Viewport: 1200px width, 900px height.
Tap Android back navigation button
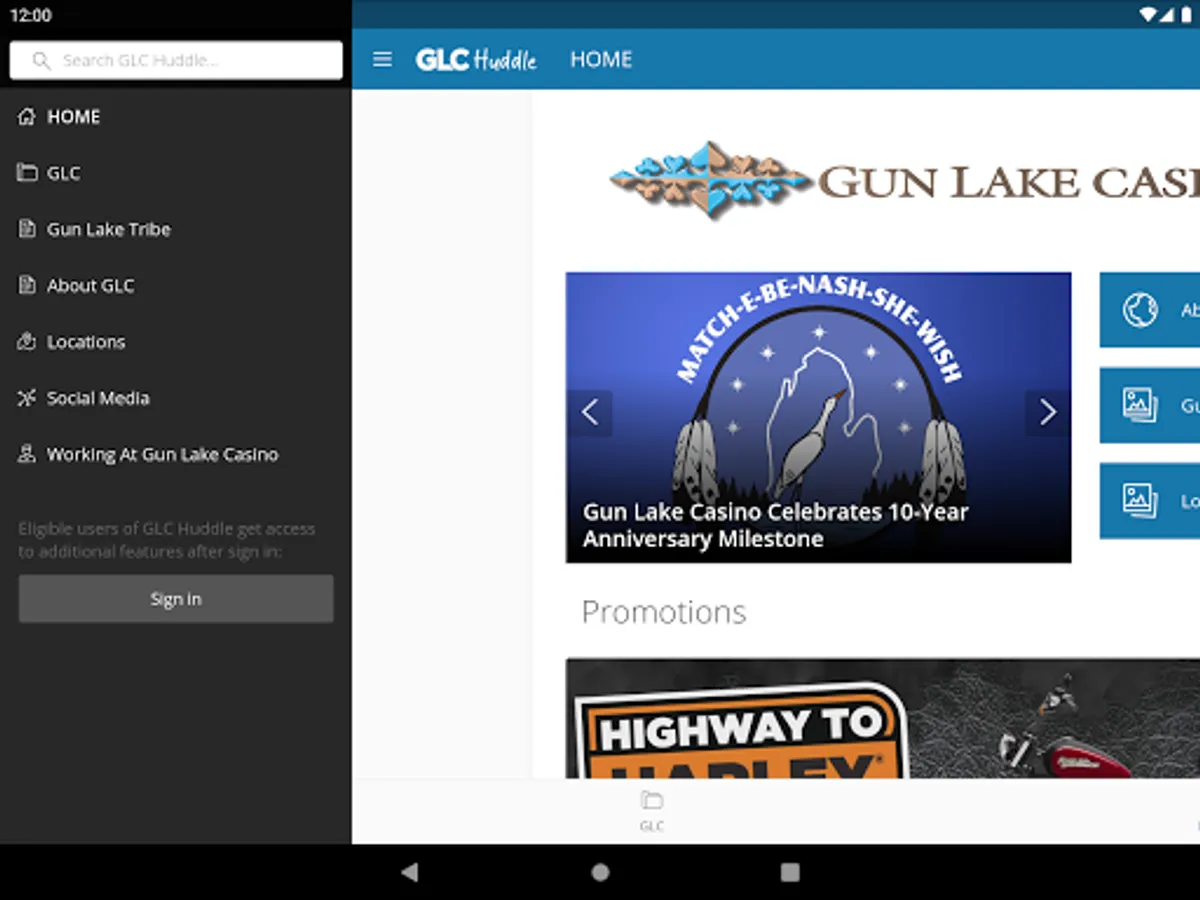pos(409,872)
